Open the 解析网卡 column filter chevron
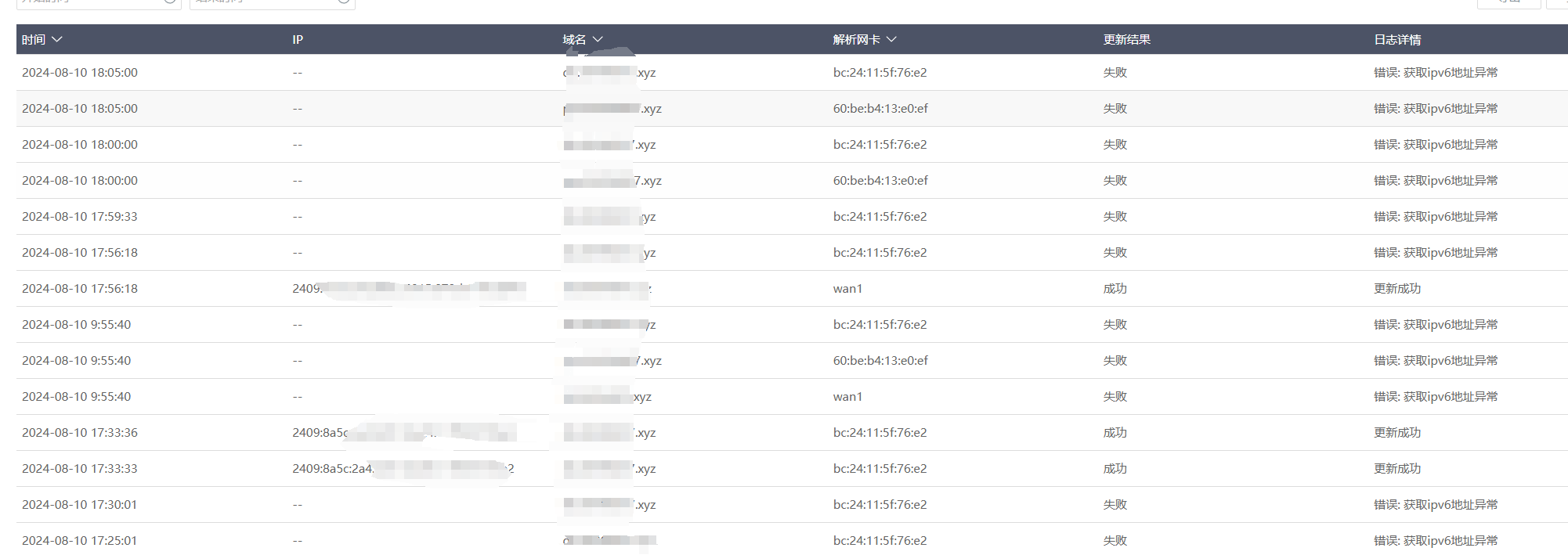Image resolution: width=1568 pixels, height=555 pixels. [891, 39]
